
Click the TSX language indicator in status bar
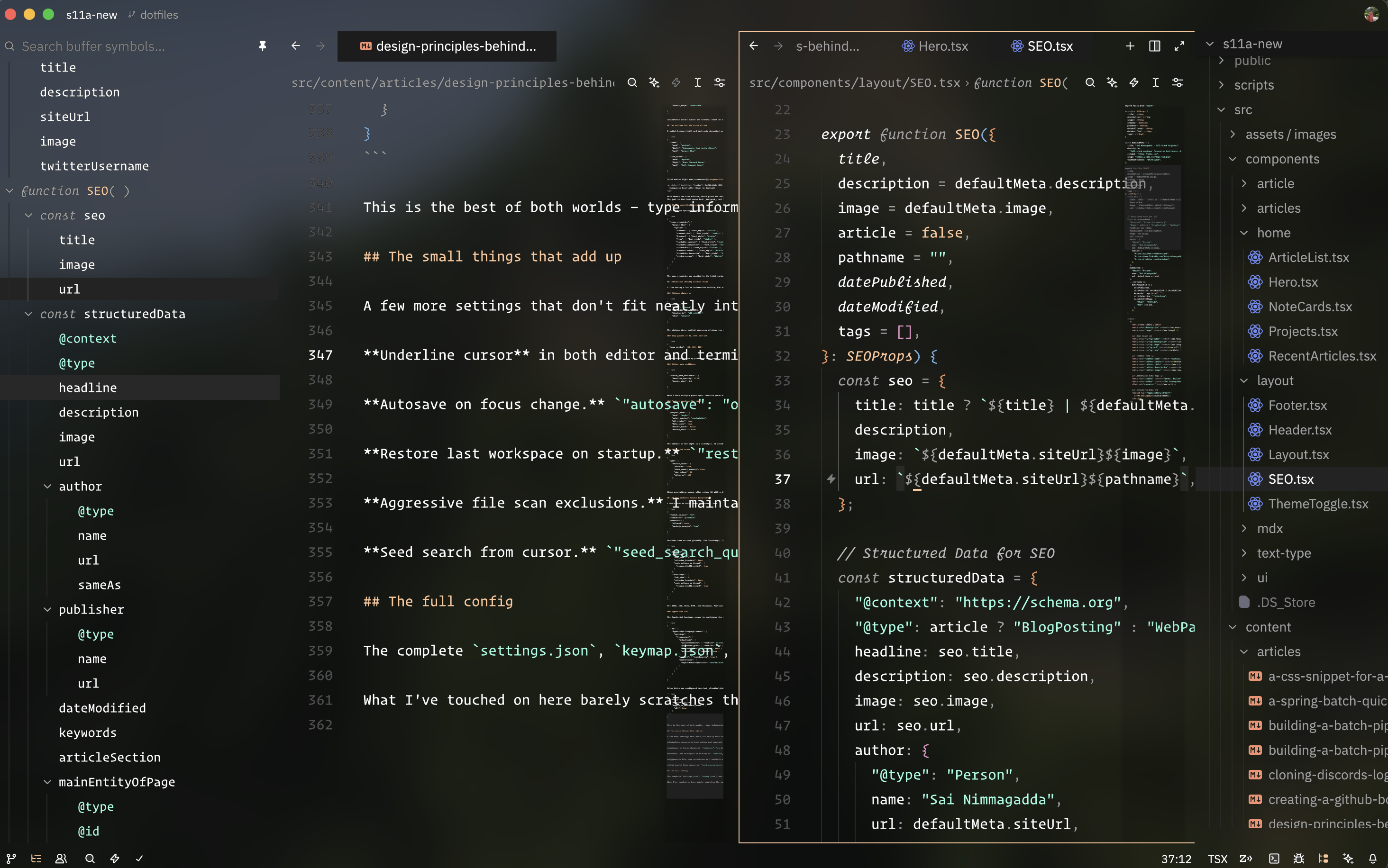point(1218,859)
